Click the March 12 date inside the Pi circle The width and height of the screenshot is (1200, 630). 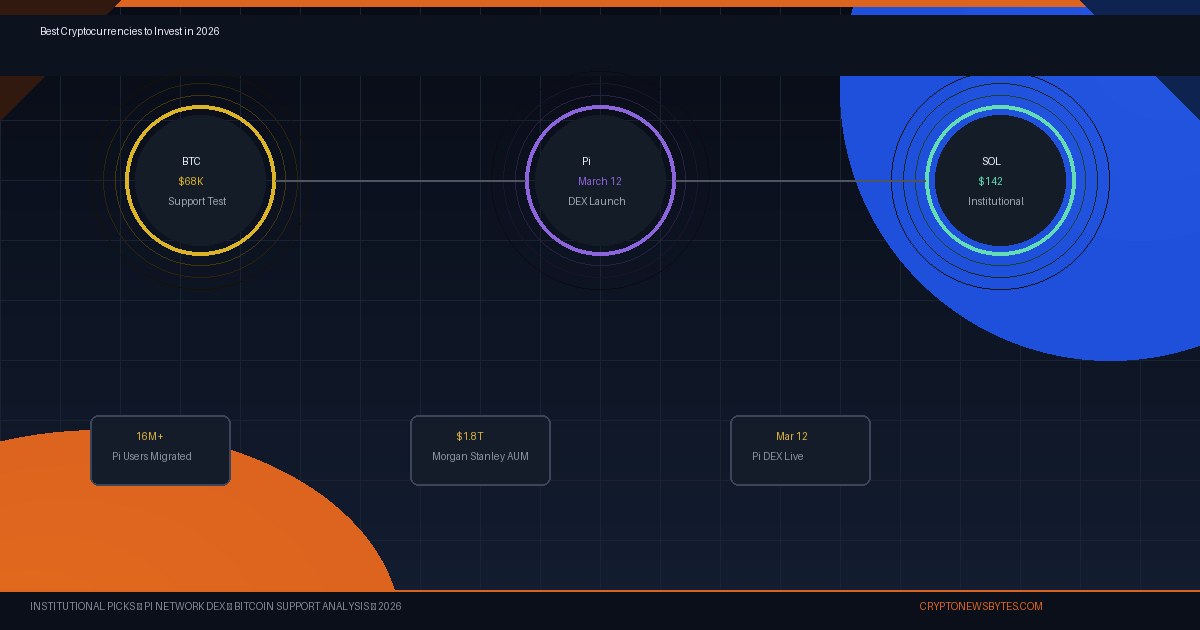point(600,181)
